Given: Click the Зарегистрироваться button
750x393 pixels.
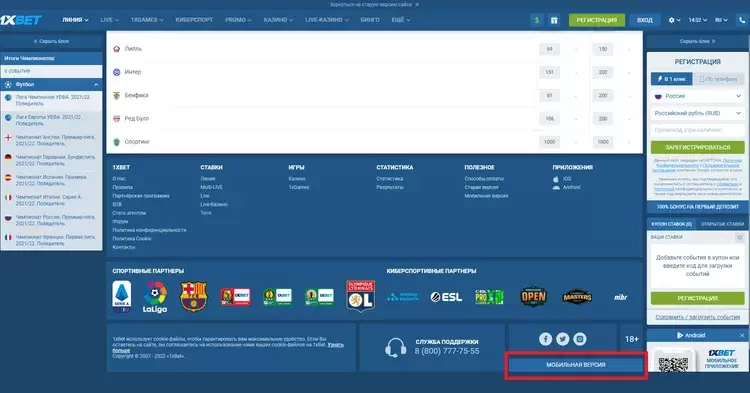Looking at the screenshot, I should point(697,147).
